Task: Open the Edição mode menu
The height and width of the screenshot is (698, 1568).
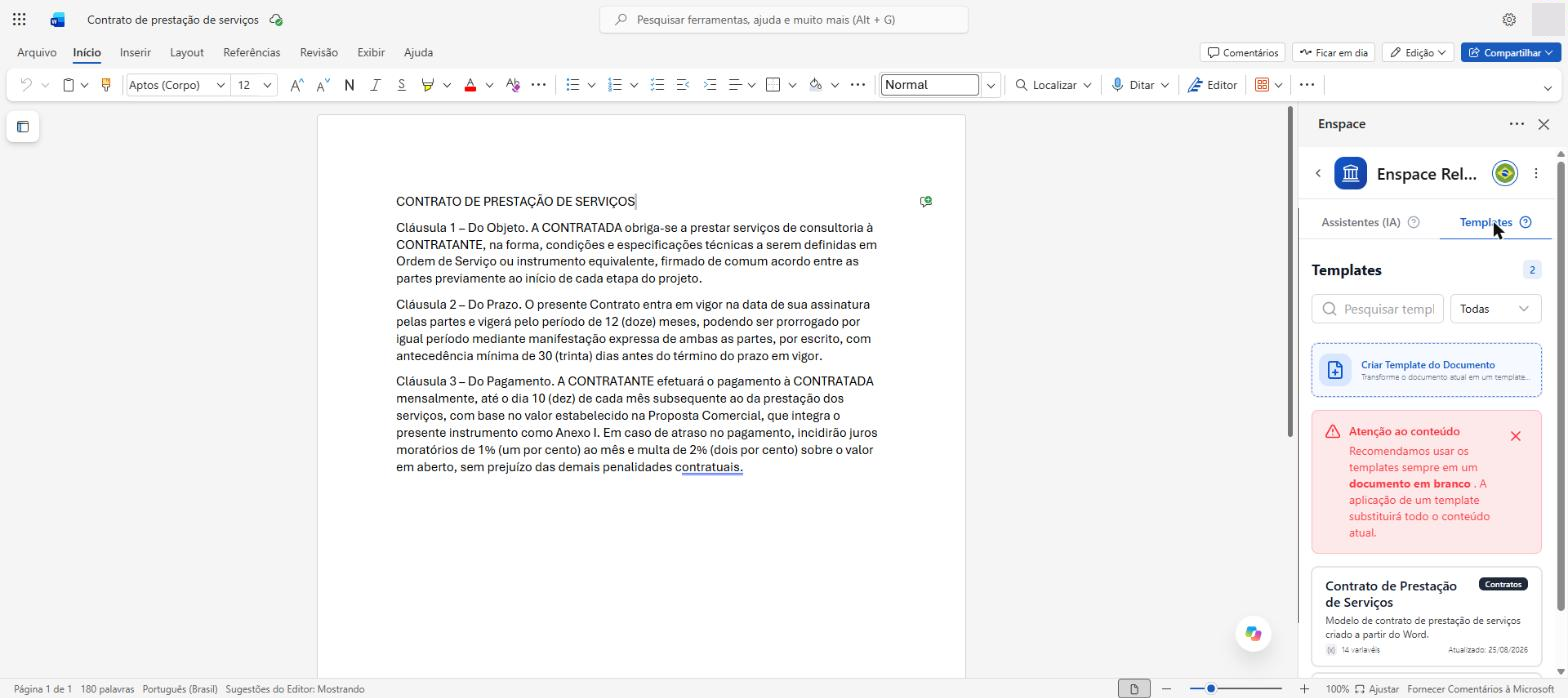Action: point(1418,52)
